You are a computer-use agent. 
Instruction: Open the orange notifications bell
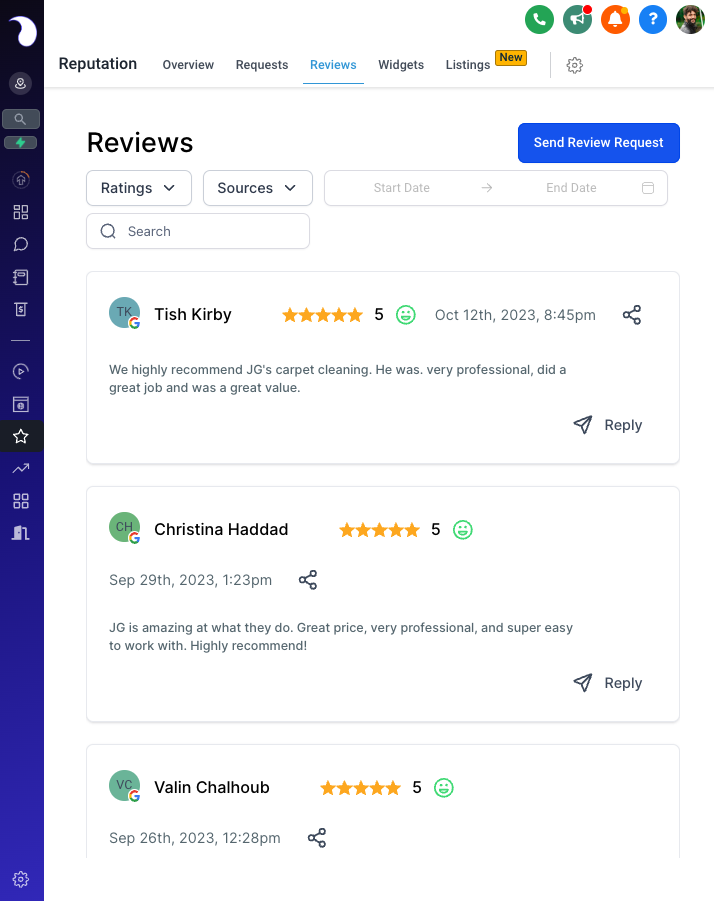coord(615,20)
